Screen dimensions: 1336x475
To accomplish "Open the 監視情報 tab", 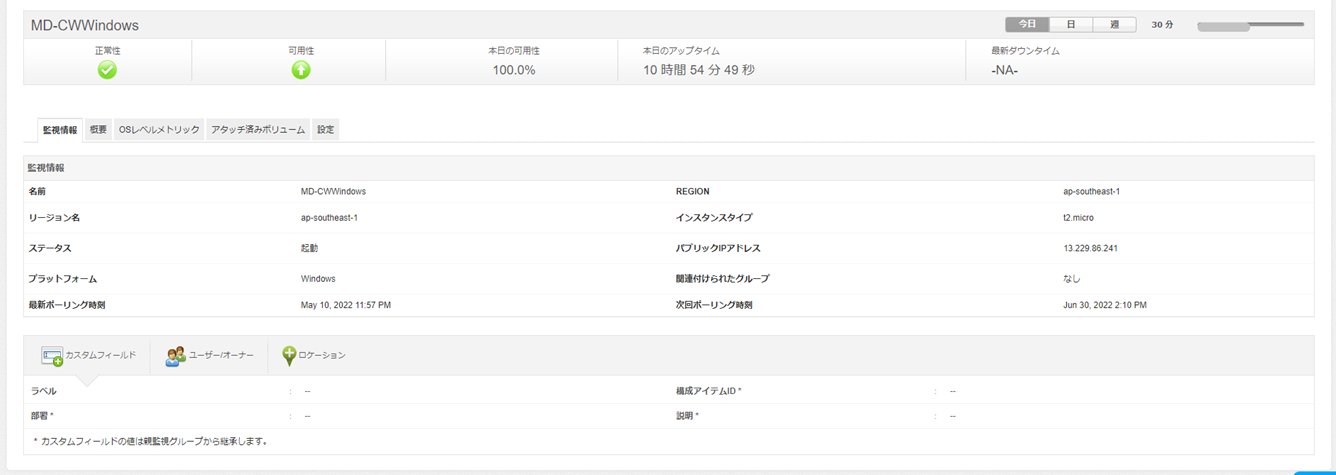I will 59,130.
